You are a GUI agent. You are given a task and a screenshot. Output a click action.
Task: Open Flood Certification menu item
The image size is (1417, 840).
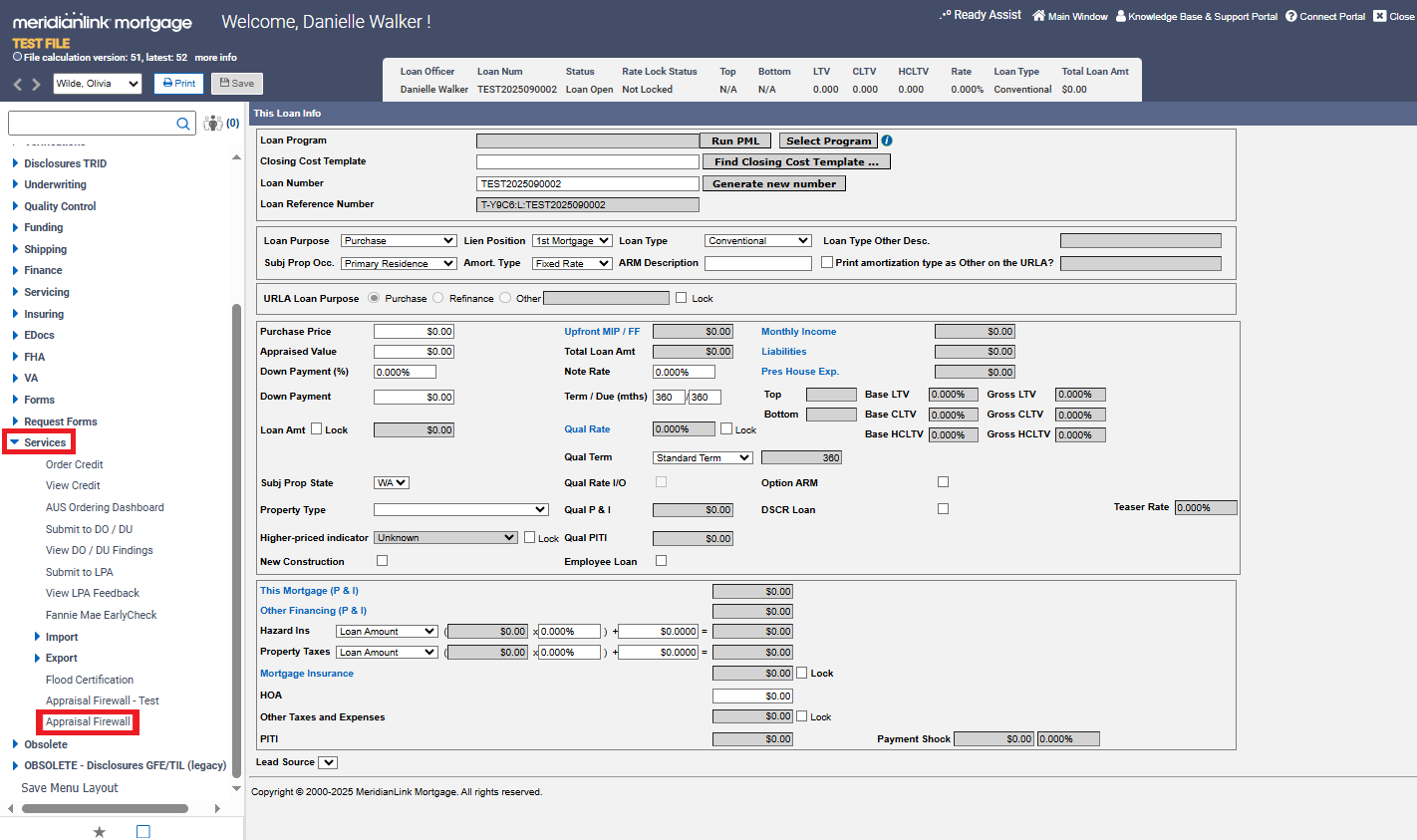90,680
